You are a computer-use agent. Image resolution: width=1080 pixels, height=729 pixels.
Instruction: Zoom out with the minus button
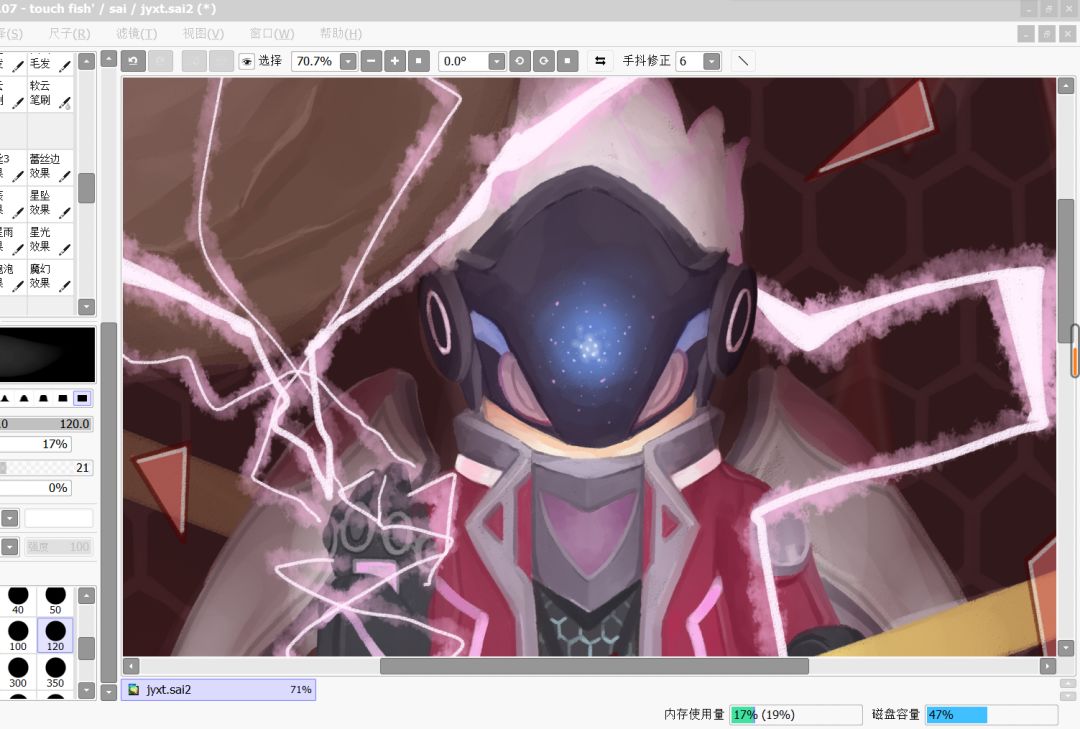tap(371, 61)
